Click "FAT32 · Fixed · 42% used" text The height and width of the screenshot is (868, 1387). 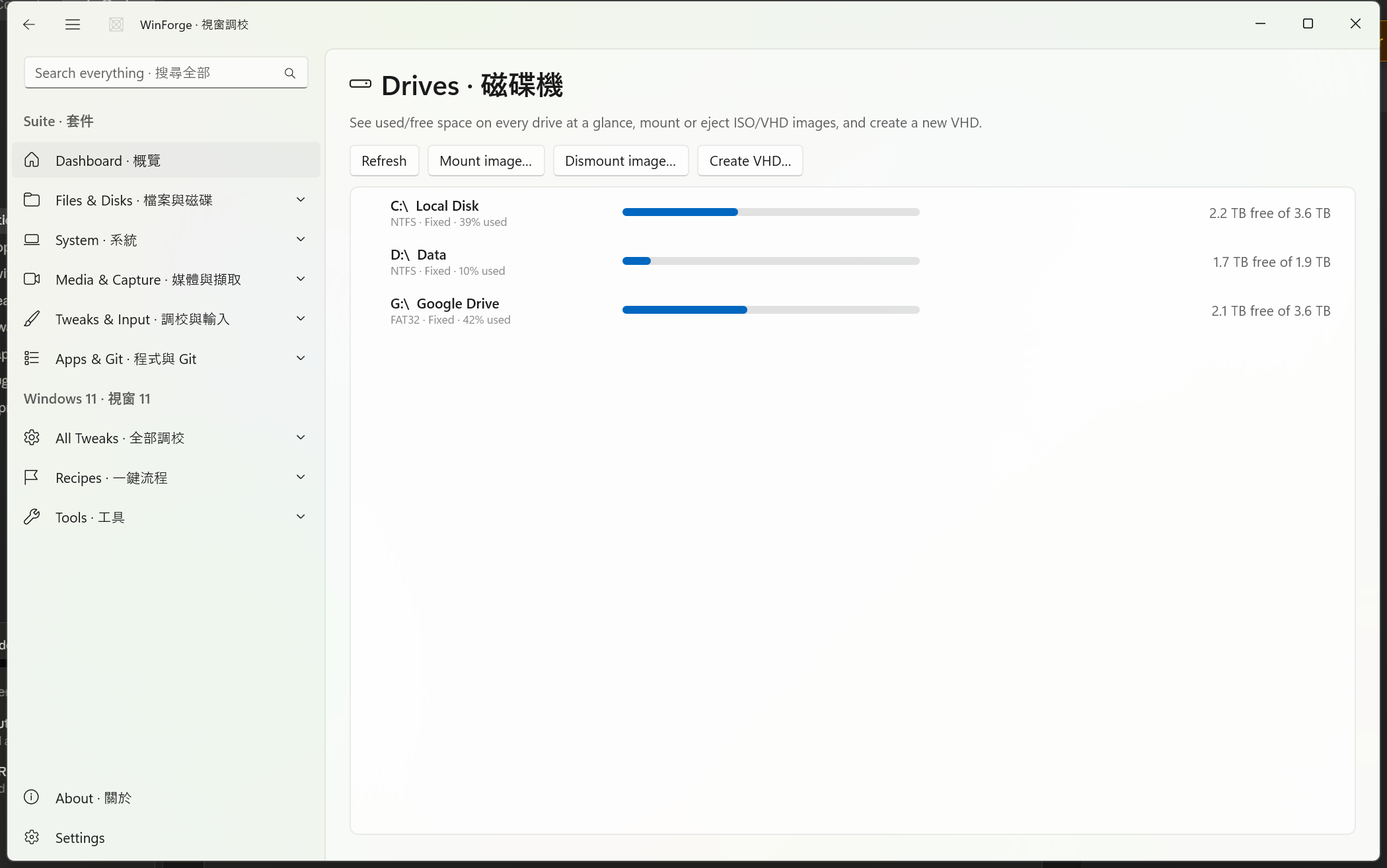(x=450, y=320)
